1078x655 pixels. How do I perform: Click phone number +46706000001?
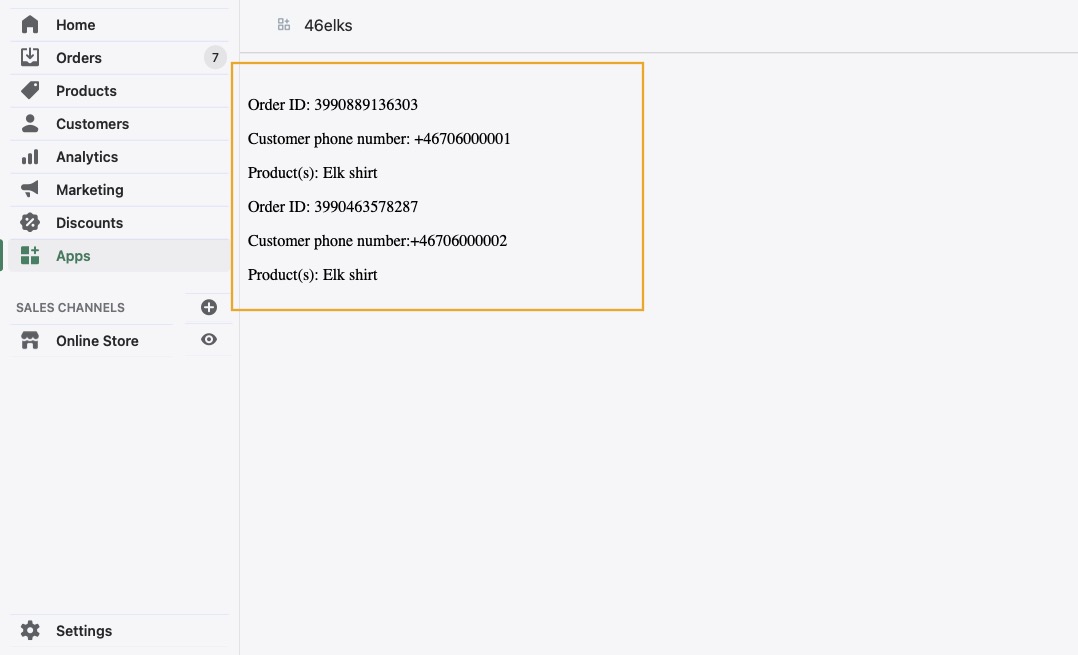pos(462,139)
